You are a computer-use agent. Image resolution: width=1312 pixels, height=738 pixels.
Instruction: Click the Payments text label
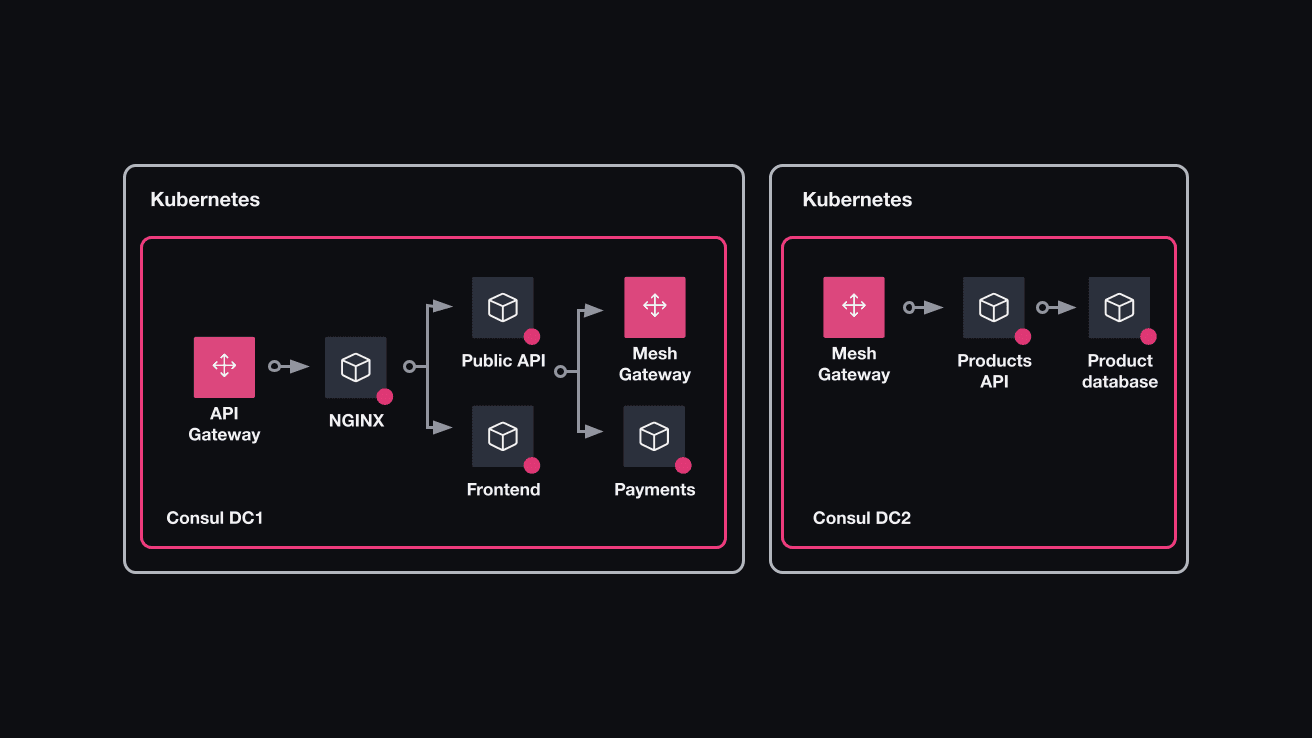(654, 490)
